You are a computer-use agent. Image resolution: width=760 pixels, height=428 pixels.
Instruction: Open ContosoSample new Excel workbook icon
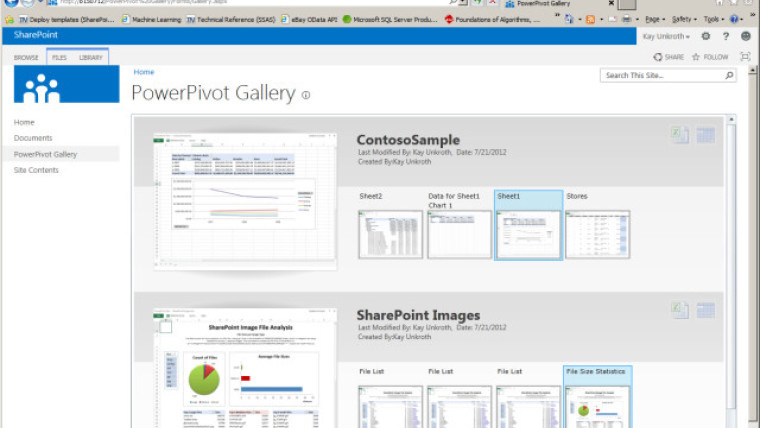(x=680, y=136)
